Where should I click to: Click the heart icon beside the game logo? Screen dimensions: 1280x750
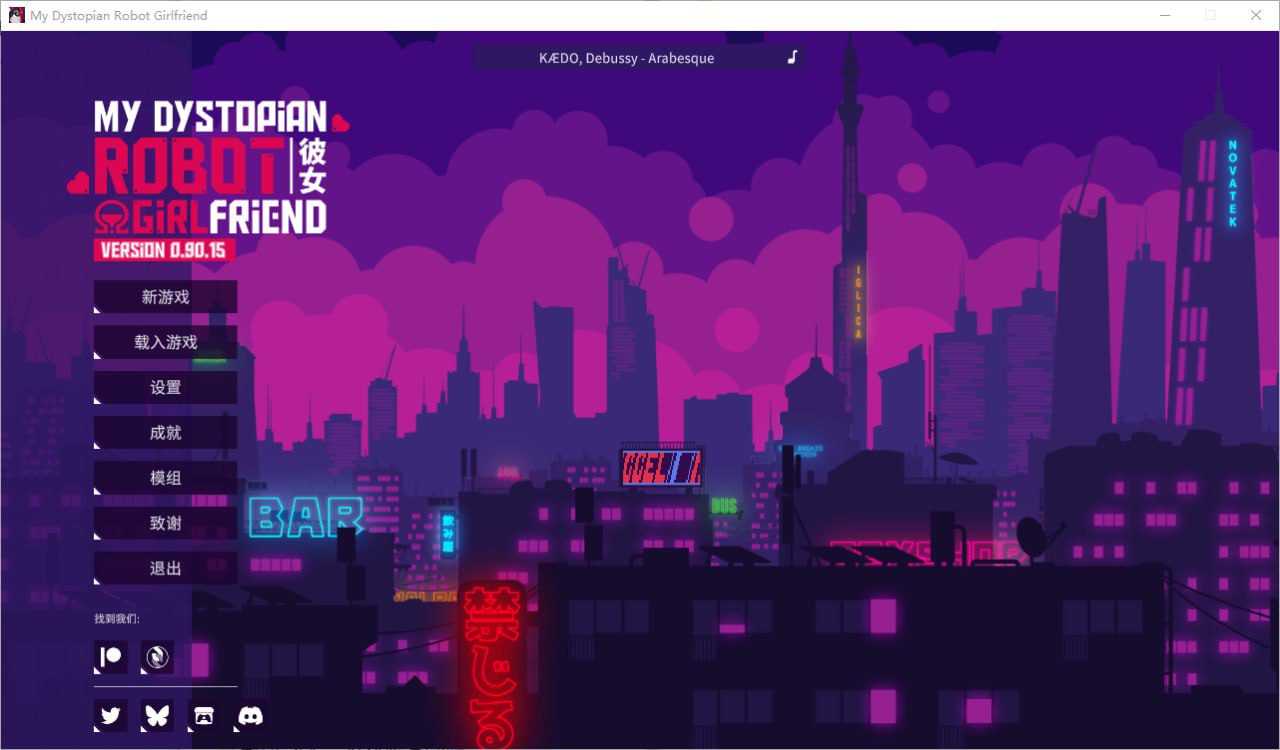(x=342, y=120)
